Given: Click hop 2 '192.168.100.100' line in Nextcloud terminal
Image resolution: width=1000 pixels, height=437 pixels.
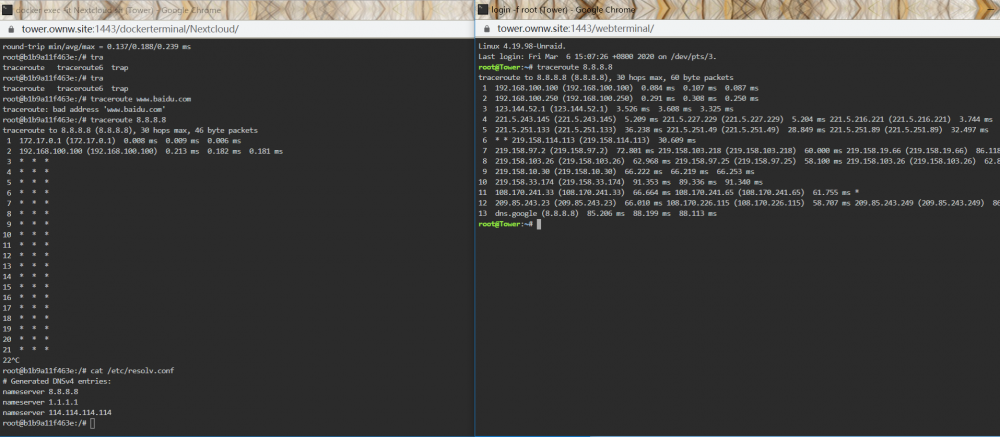Looking at the screenshot, I should point(143,151).
